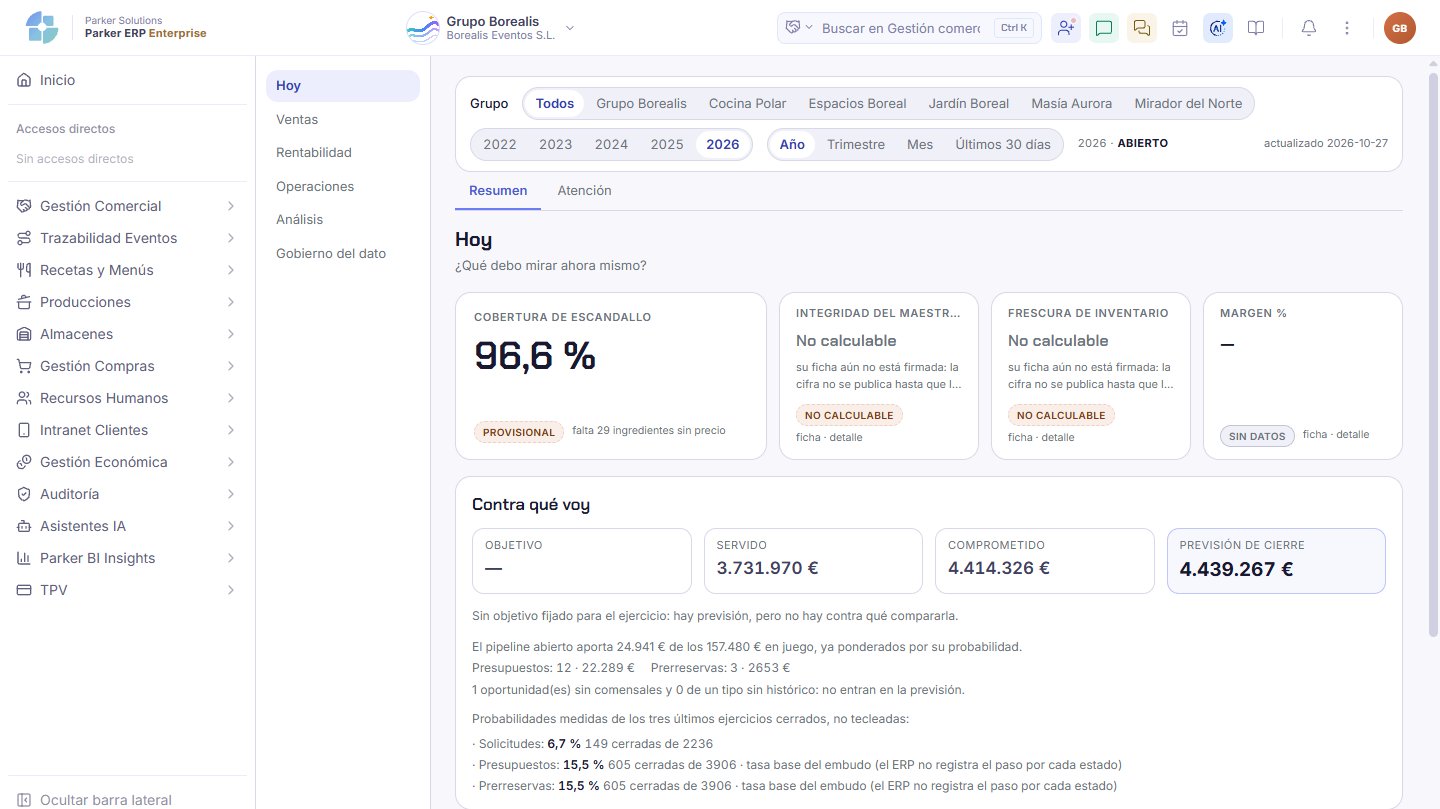Click the Parker Solutions logo
Viewport: 1440px width, 809px height.
42,28
